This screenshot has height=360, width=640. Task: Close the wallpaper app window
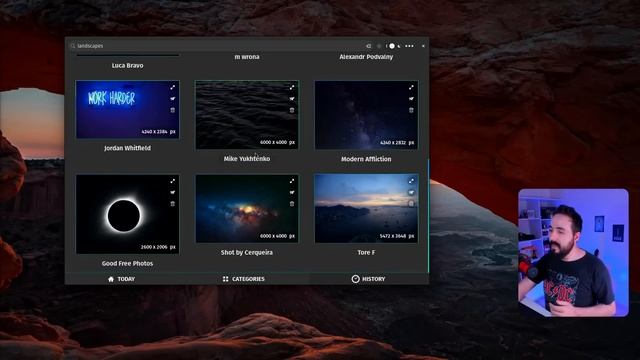click(x=423, y=46)
